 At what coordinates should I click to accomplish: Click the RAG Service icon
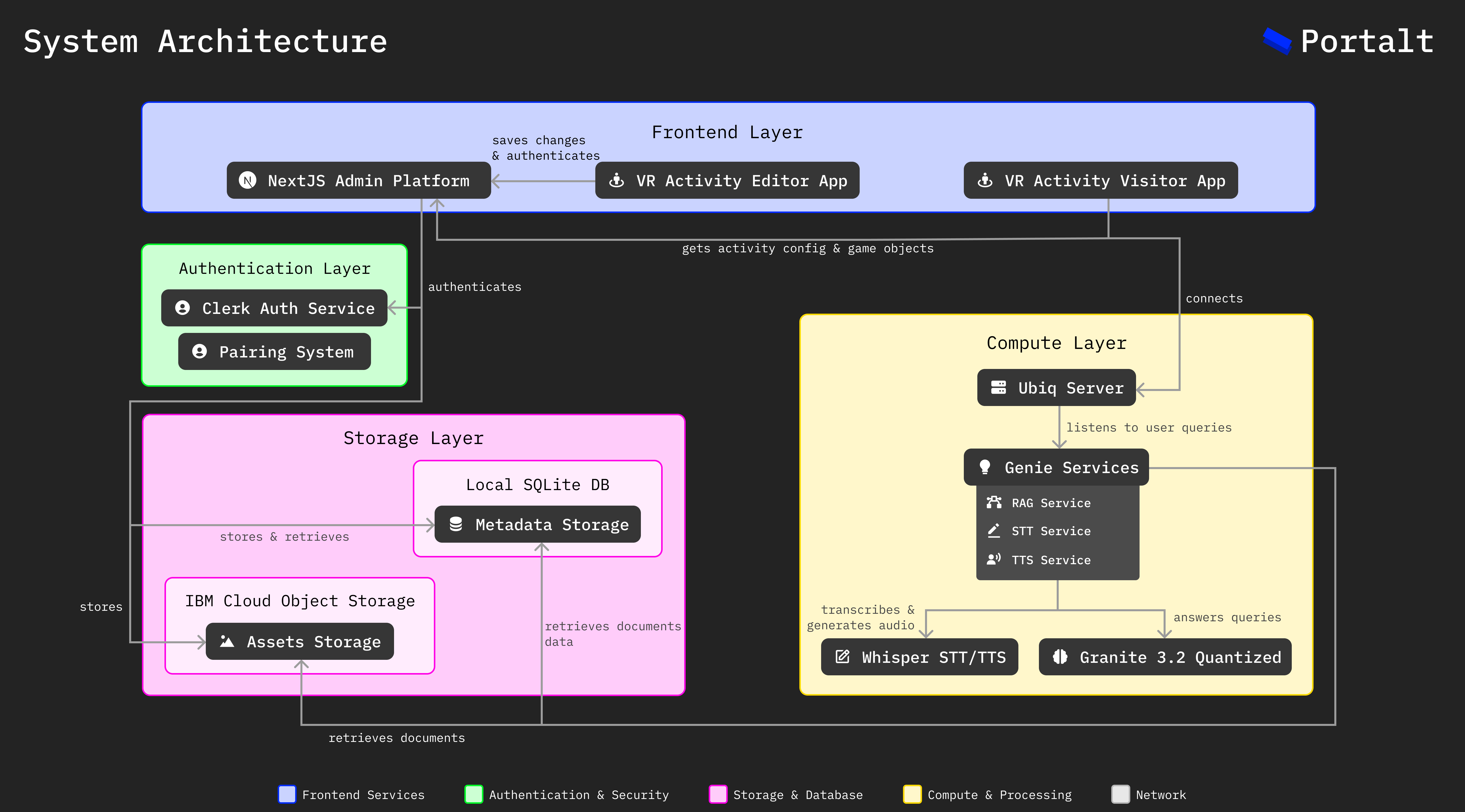point(994,503)
